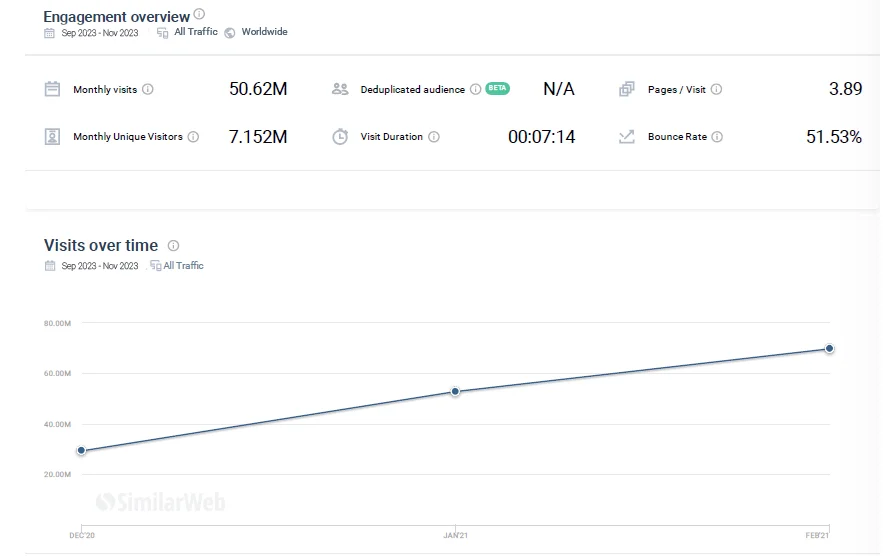Click the 50.62M monthly visits value
Viewport: 891px width, 556px height.
pyautogui.click(x=258, y=89)
